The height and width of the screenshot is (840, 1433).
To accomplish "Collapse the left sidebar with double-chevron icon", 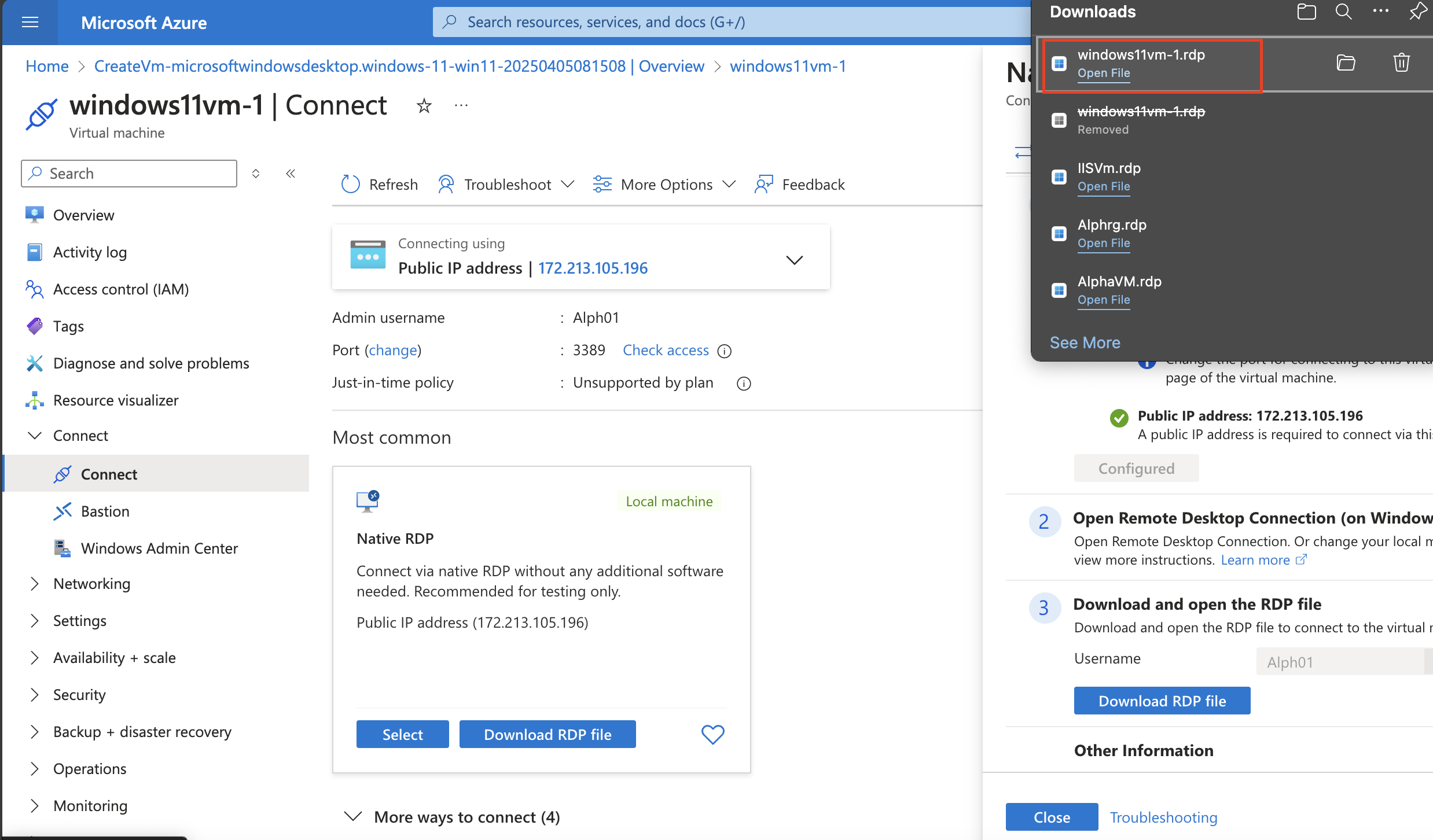I will (291, 174).
